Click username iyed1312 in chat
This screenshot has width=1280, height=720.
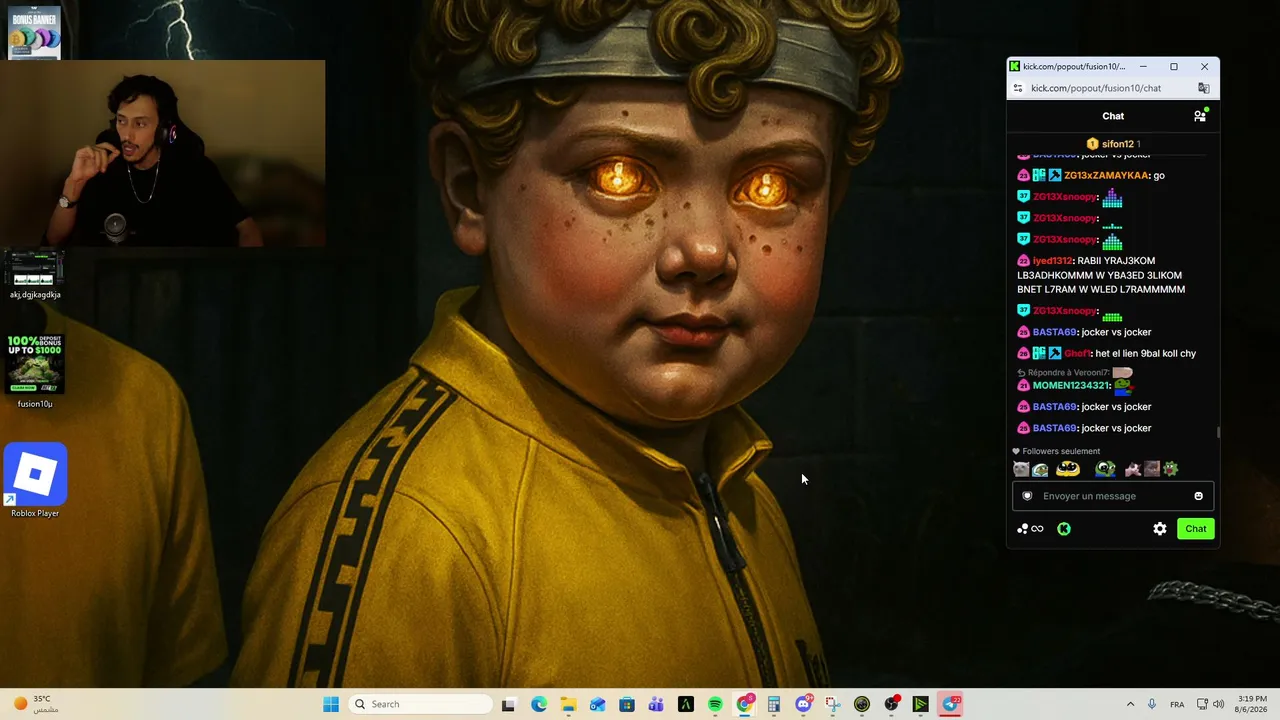(x=1053, y=261)
